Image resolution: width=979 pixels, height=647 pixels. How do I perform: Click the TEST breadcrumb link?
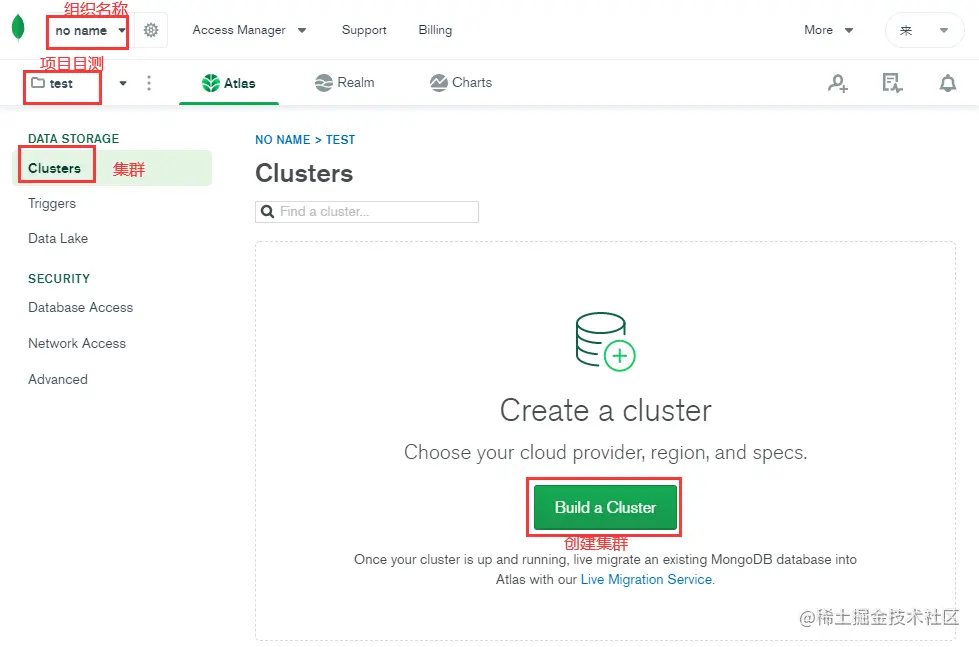click(x=340, y=140)
